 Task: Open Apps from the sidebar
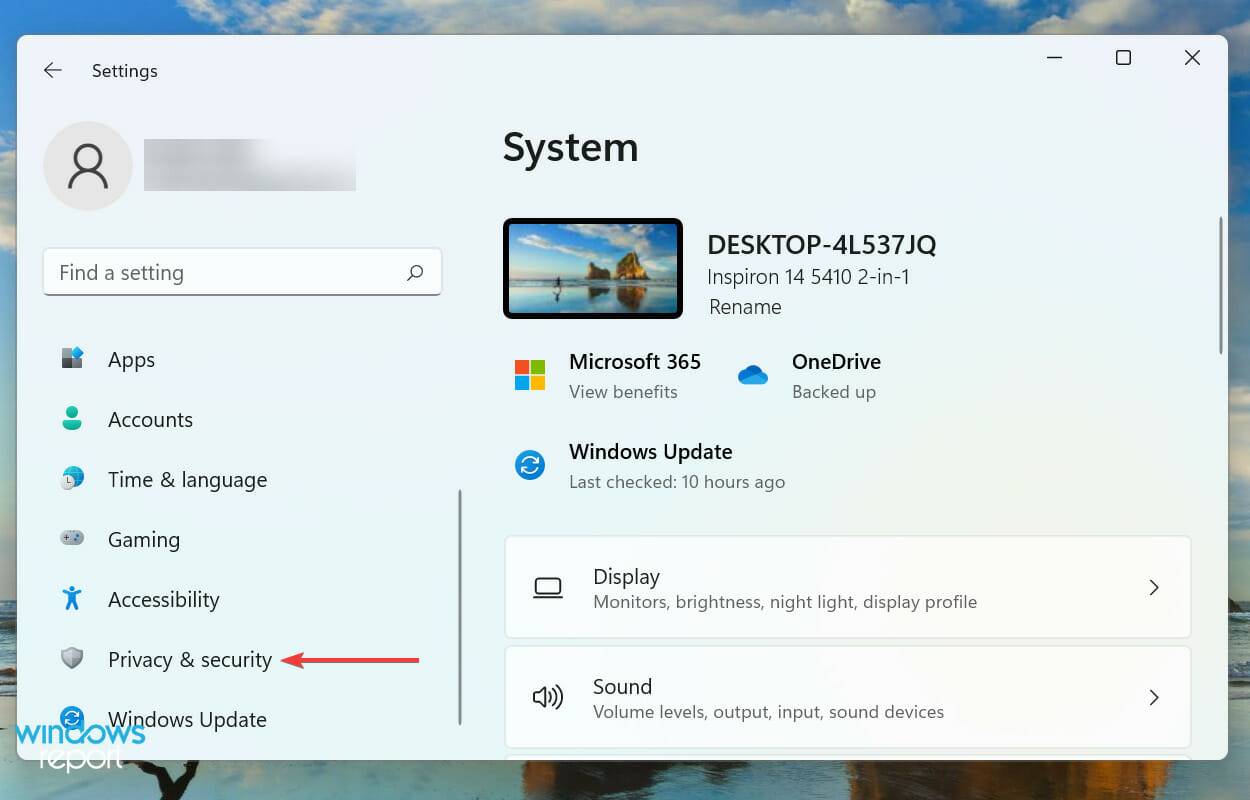(131, 359)
